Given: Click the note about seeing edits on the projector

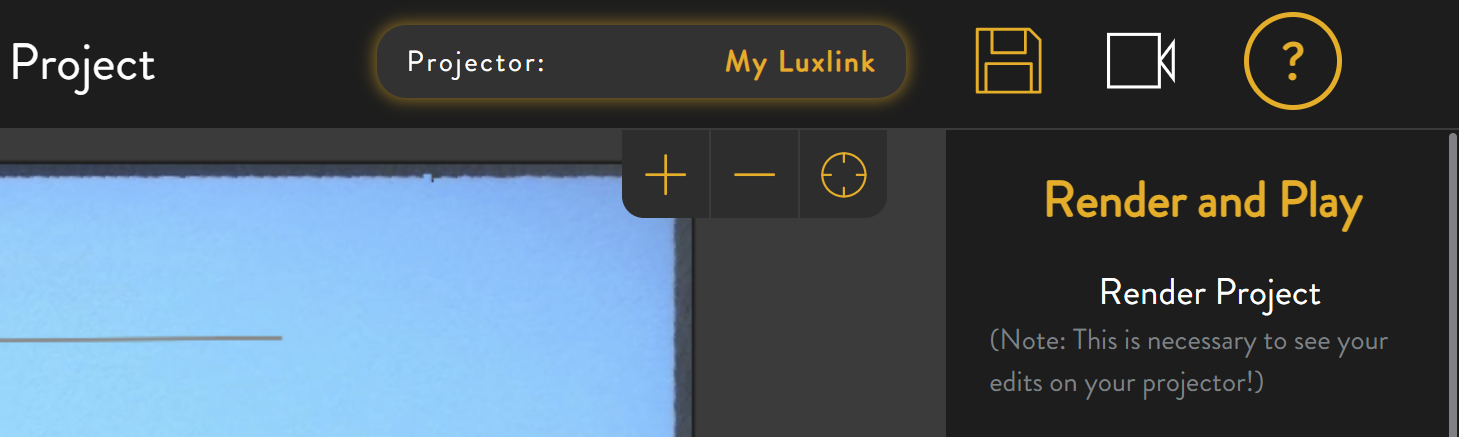Looking at the screenshot, I should (1189, 362).
